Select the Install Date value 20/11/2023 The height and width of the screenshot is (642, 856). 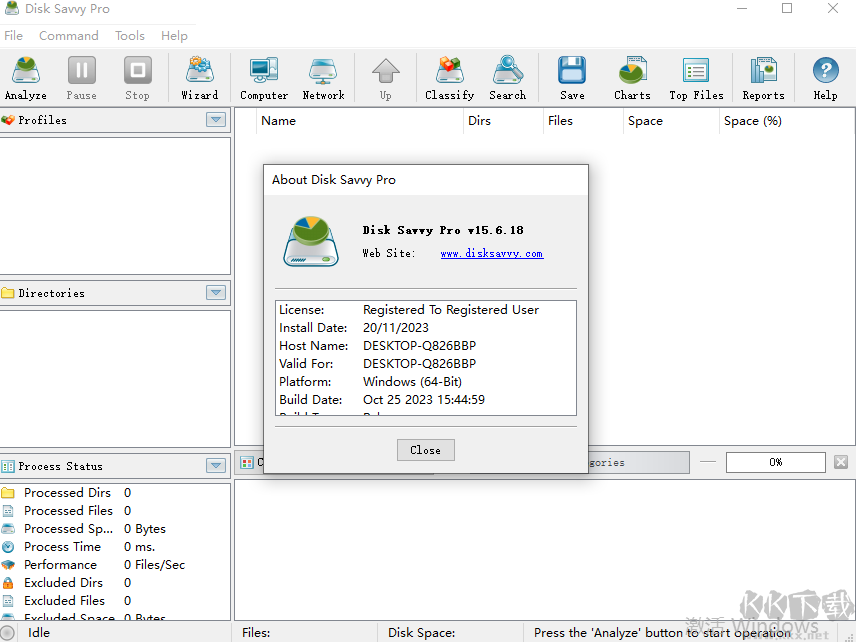pos(396,328)
